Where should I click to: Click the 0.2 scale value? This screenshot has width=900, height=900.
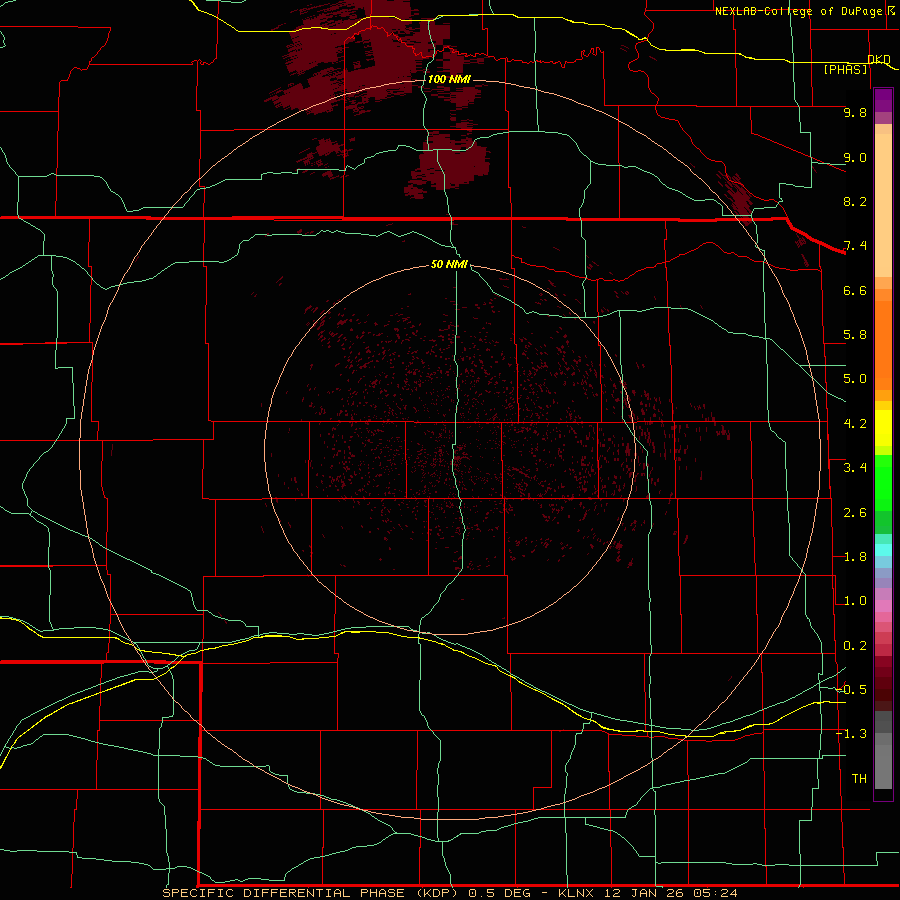coord(855,646)
